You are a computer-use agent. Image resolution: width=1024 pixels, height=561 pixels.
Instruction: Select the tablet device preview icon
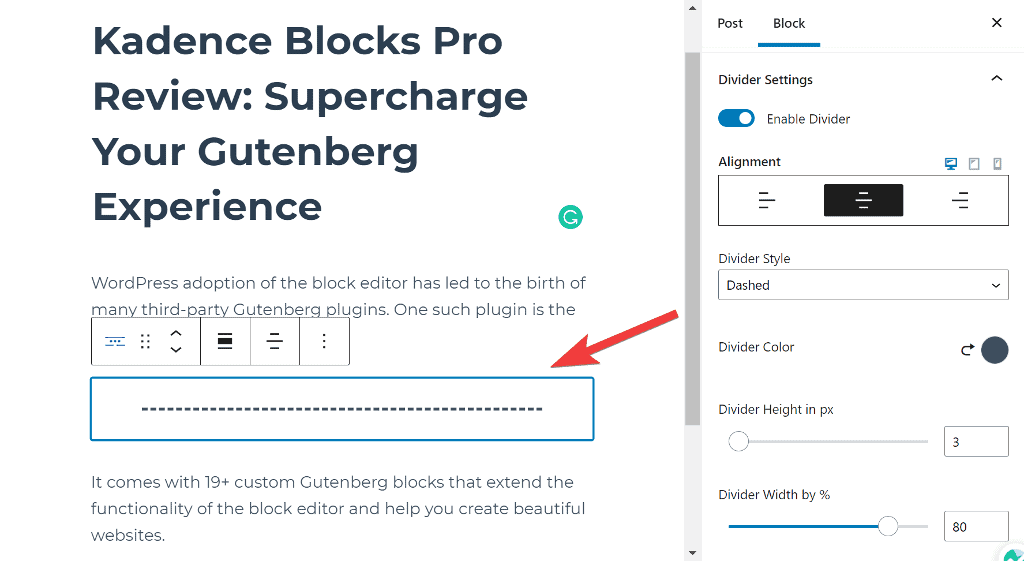974,164
